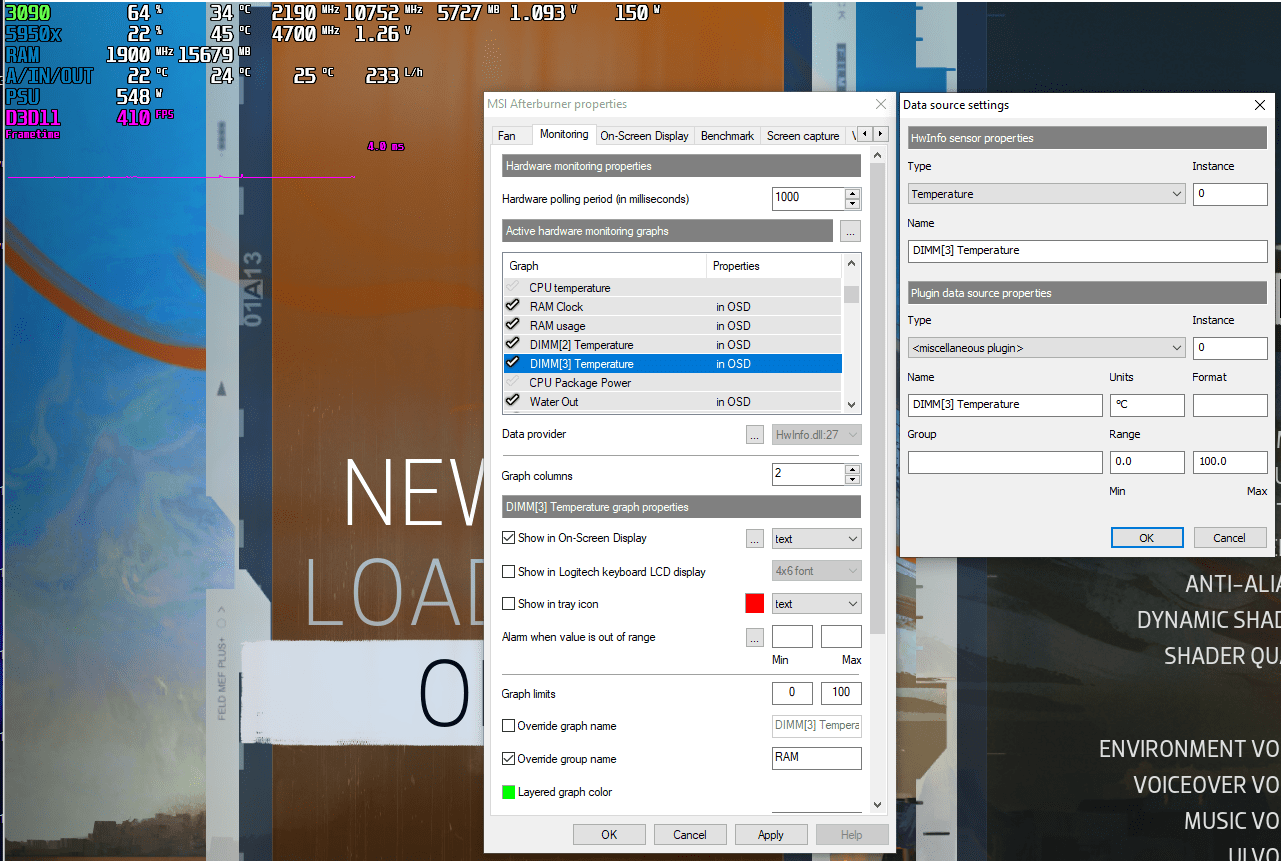
Task: Cancel the Data source settings dialog
Action: click(1230, 538)
